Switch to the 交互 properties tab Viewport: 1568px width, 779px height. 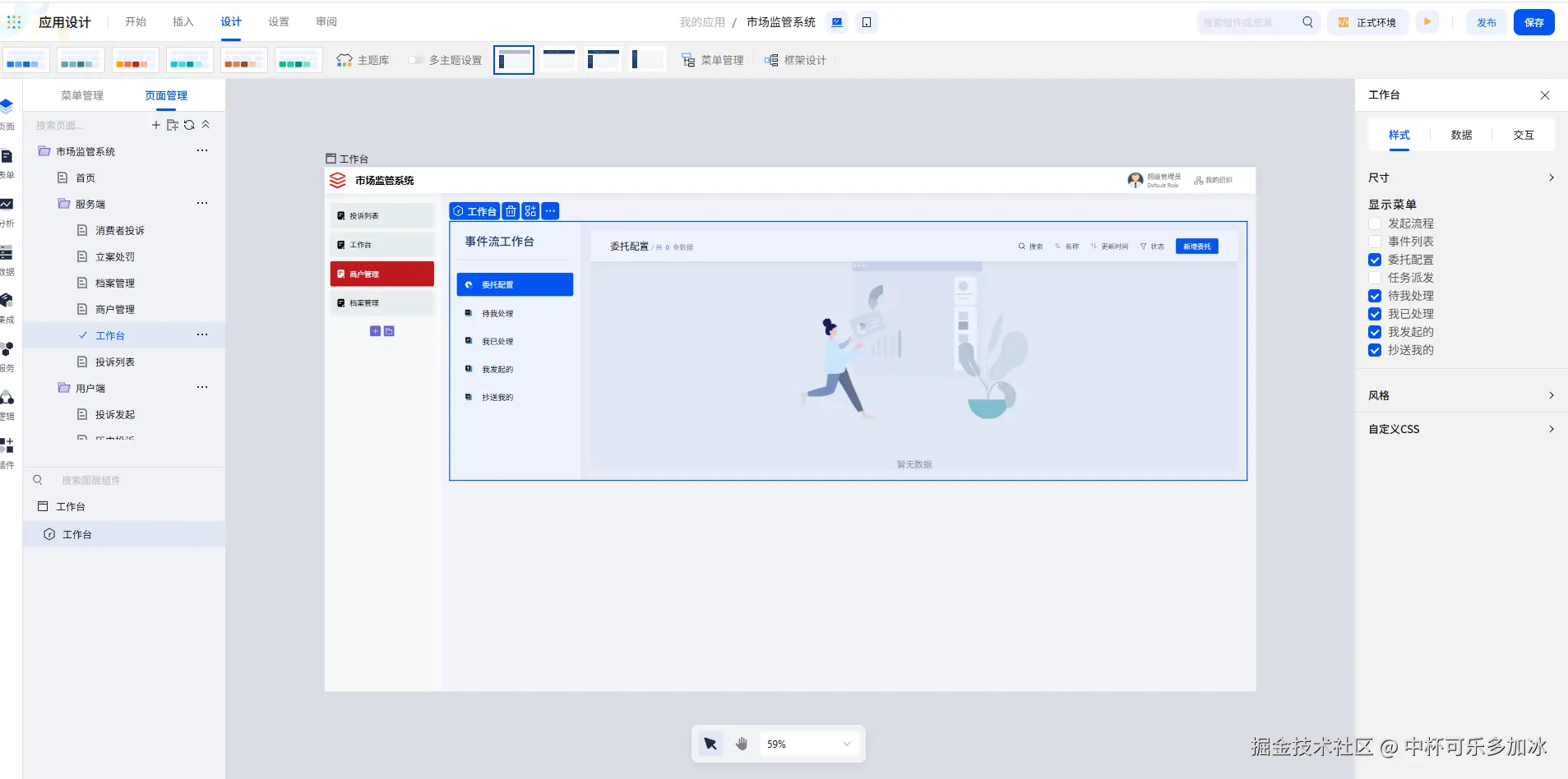tap(1524, 135)
